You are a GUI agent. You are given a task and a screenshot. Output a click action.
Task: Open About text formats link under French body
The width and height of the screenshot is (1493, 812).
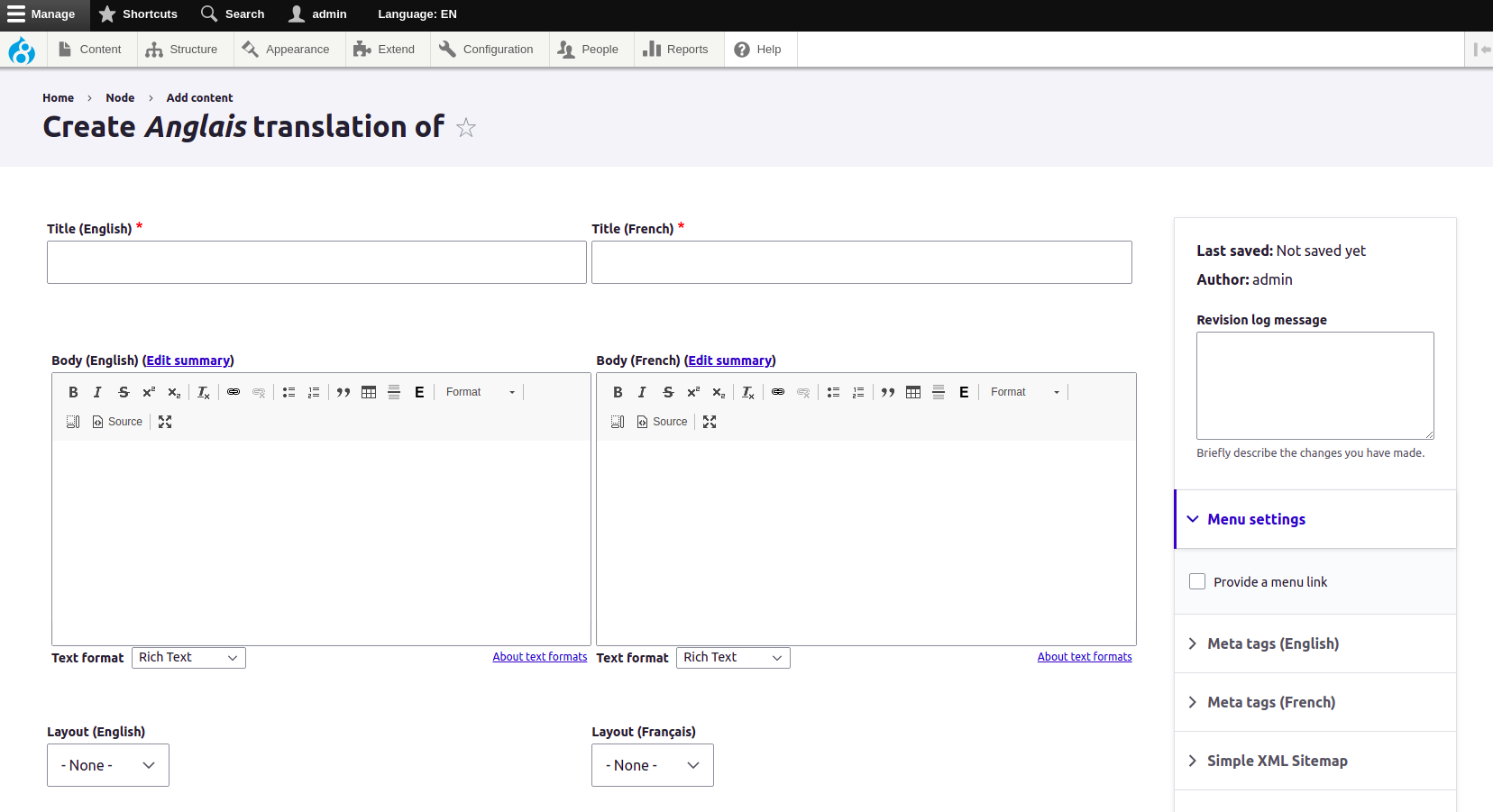click(1084, 657)
